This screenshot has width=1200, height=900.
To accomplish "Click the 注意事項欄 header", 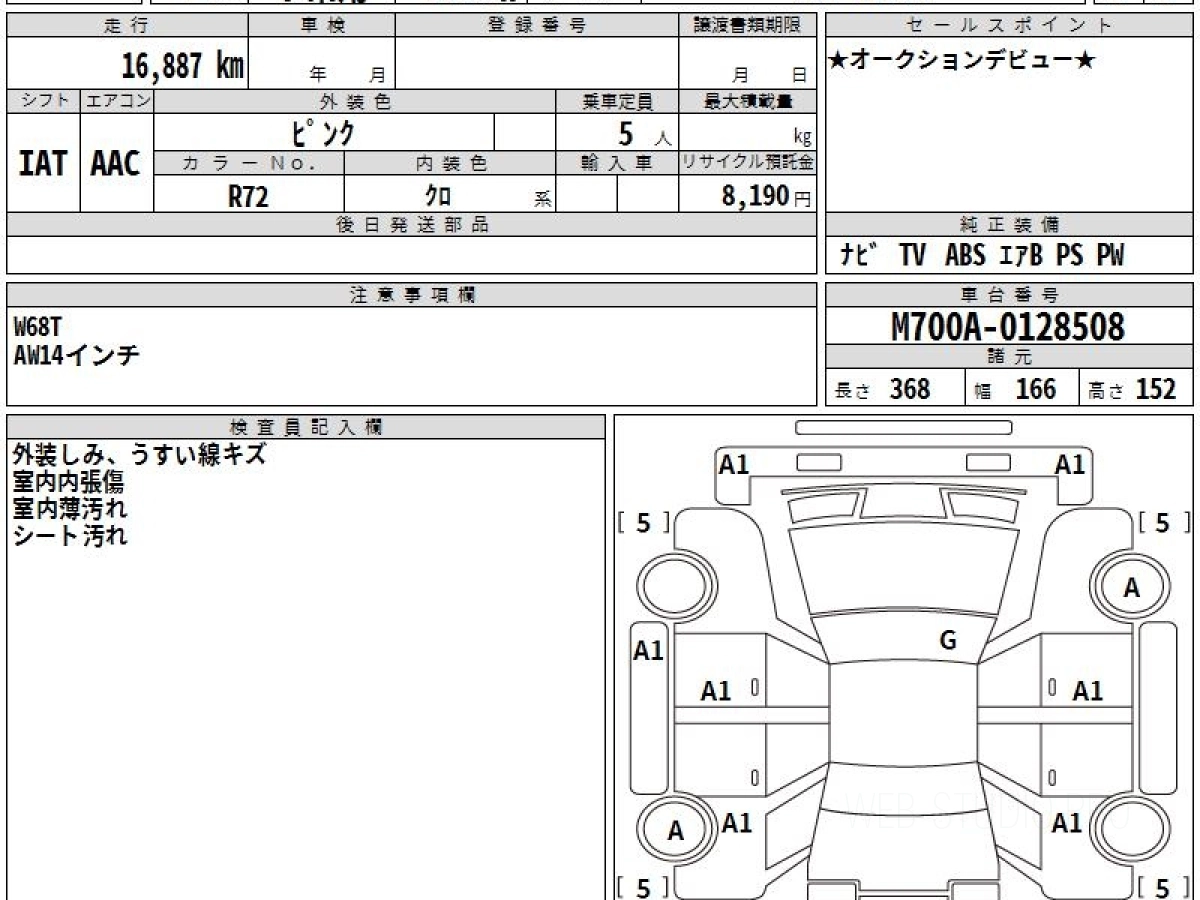I will pos(412,295).
